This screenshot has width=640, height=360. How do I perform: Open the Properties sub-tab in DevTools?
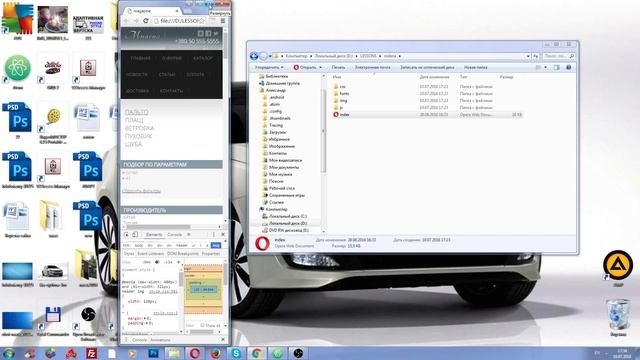211,253
